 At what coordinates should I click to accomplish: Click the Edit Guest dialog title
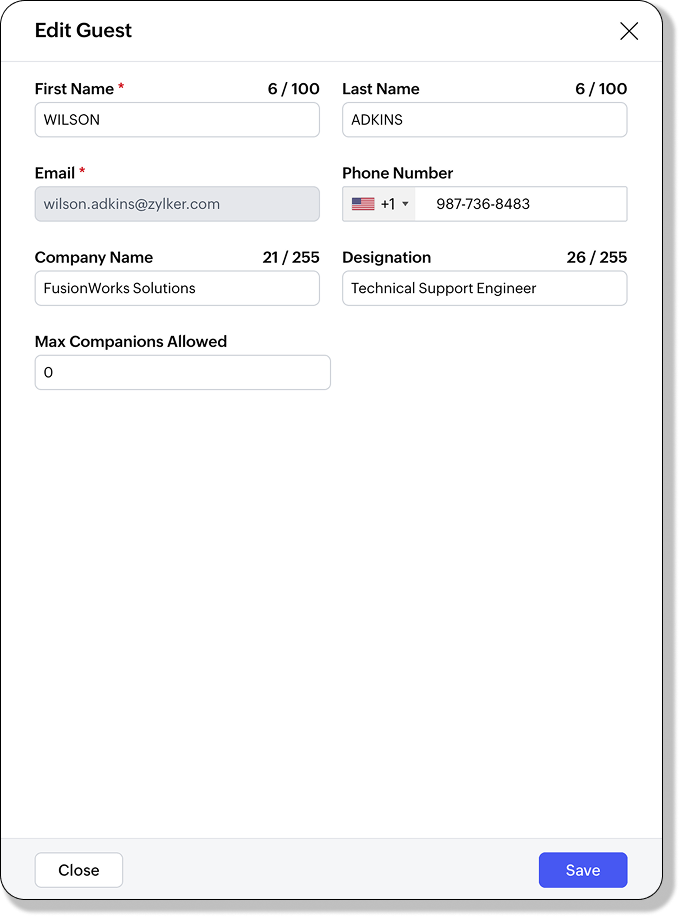[83, 31]
